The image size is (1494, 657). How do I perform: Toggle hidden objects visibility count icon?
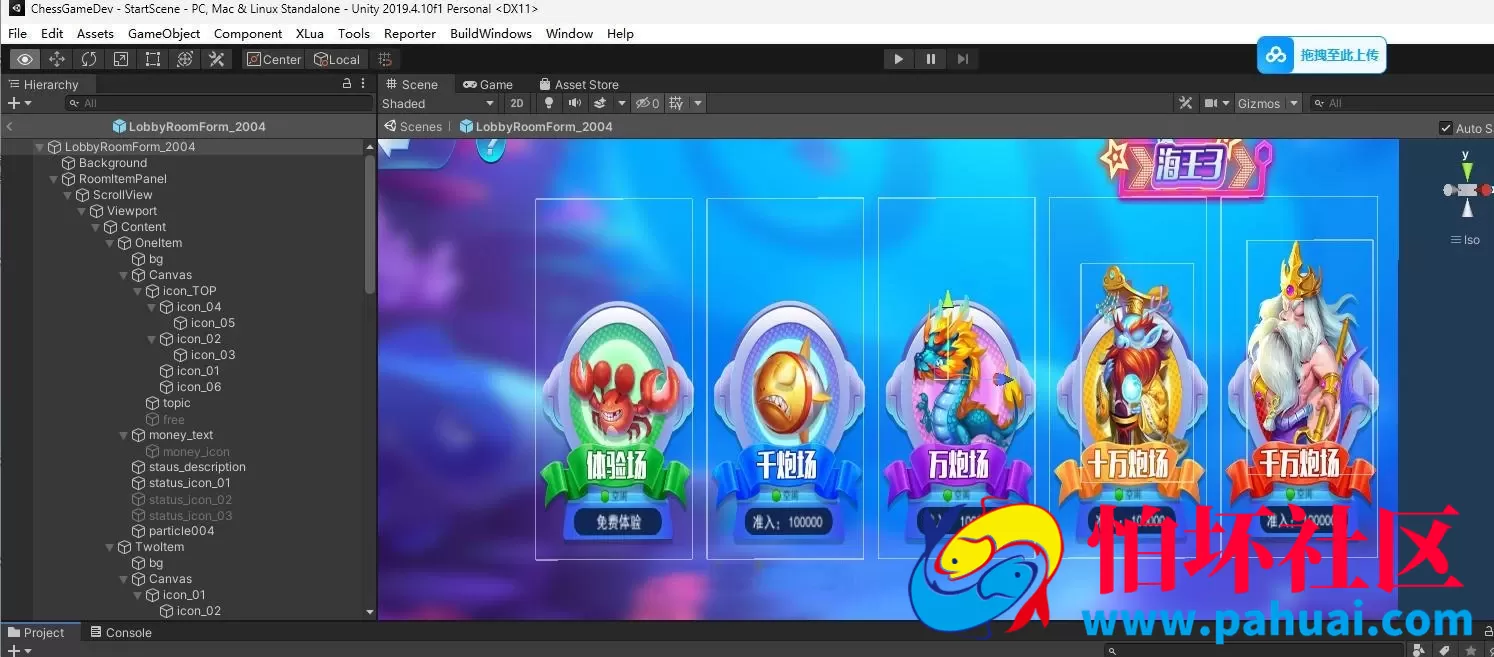pyautogui.click(x=648, y=103)
